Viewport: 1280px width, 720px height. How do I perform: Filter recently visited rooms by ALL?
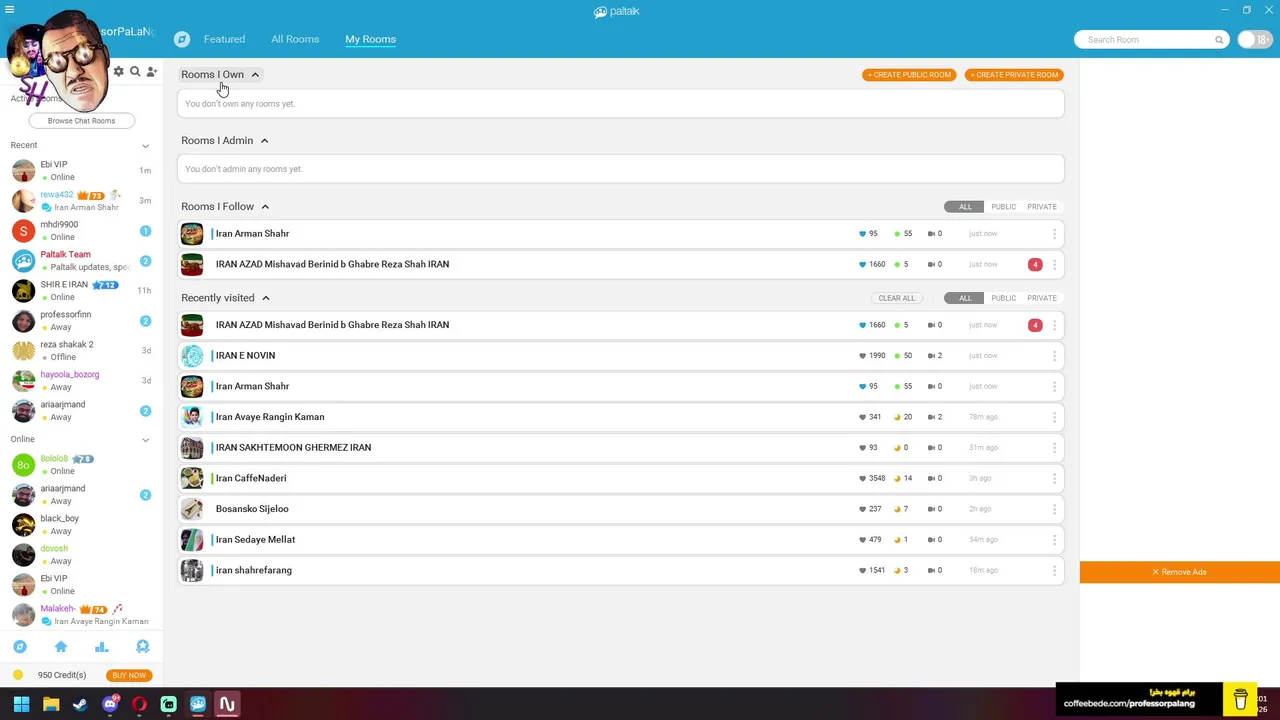(x=965, y=298)
